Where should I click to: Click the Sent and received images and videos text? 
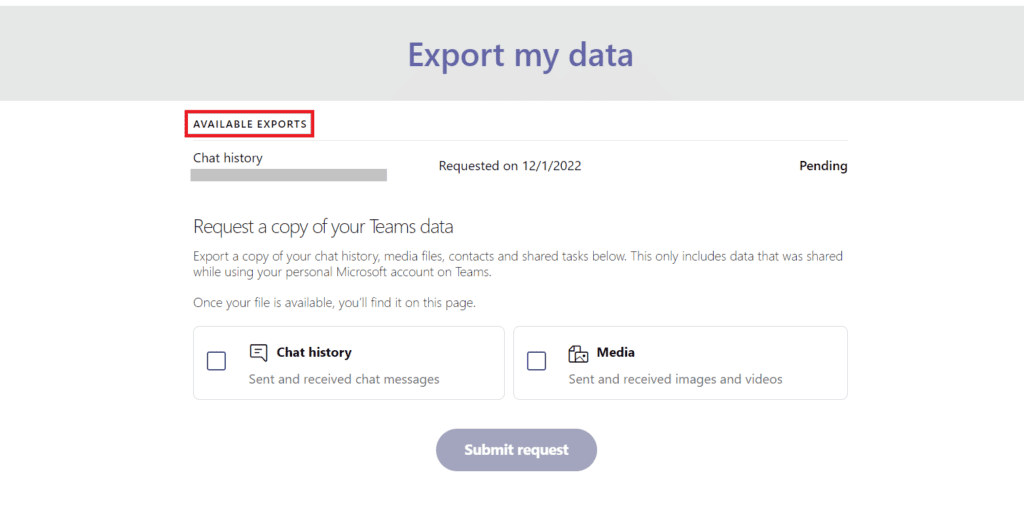click(675, 379)
